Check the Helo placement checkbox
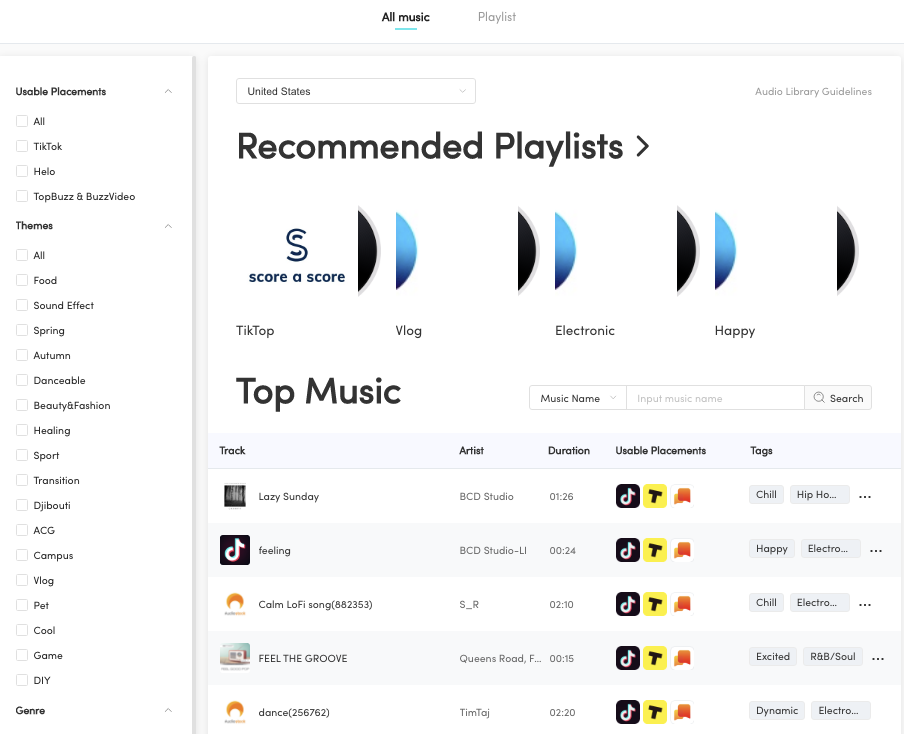The image size is (904, 734). pos(22,171)
